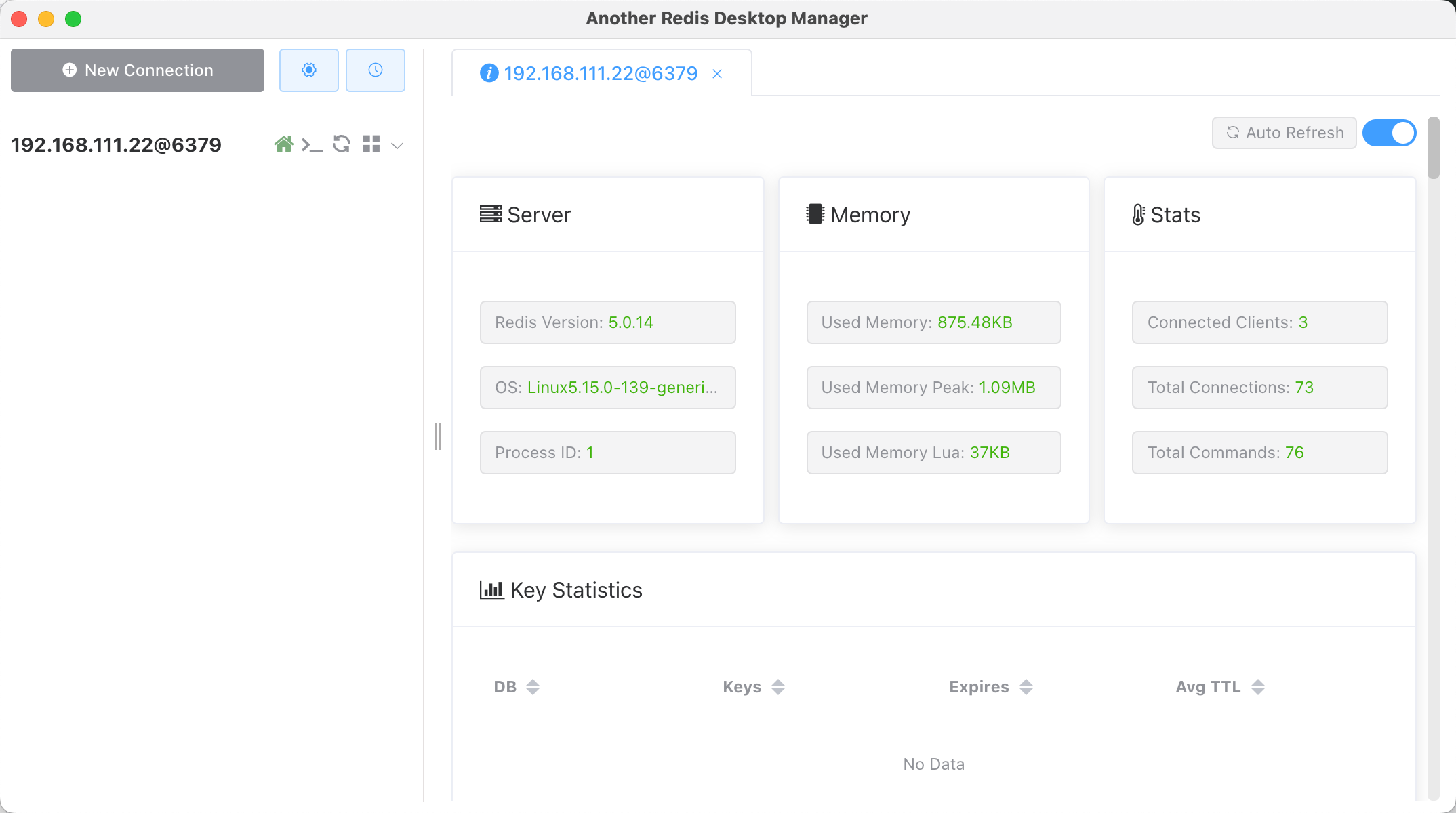Open command log clock icon
The image size is (1456, 813).
[376, 70]
